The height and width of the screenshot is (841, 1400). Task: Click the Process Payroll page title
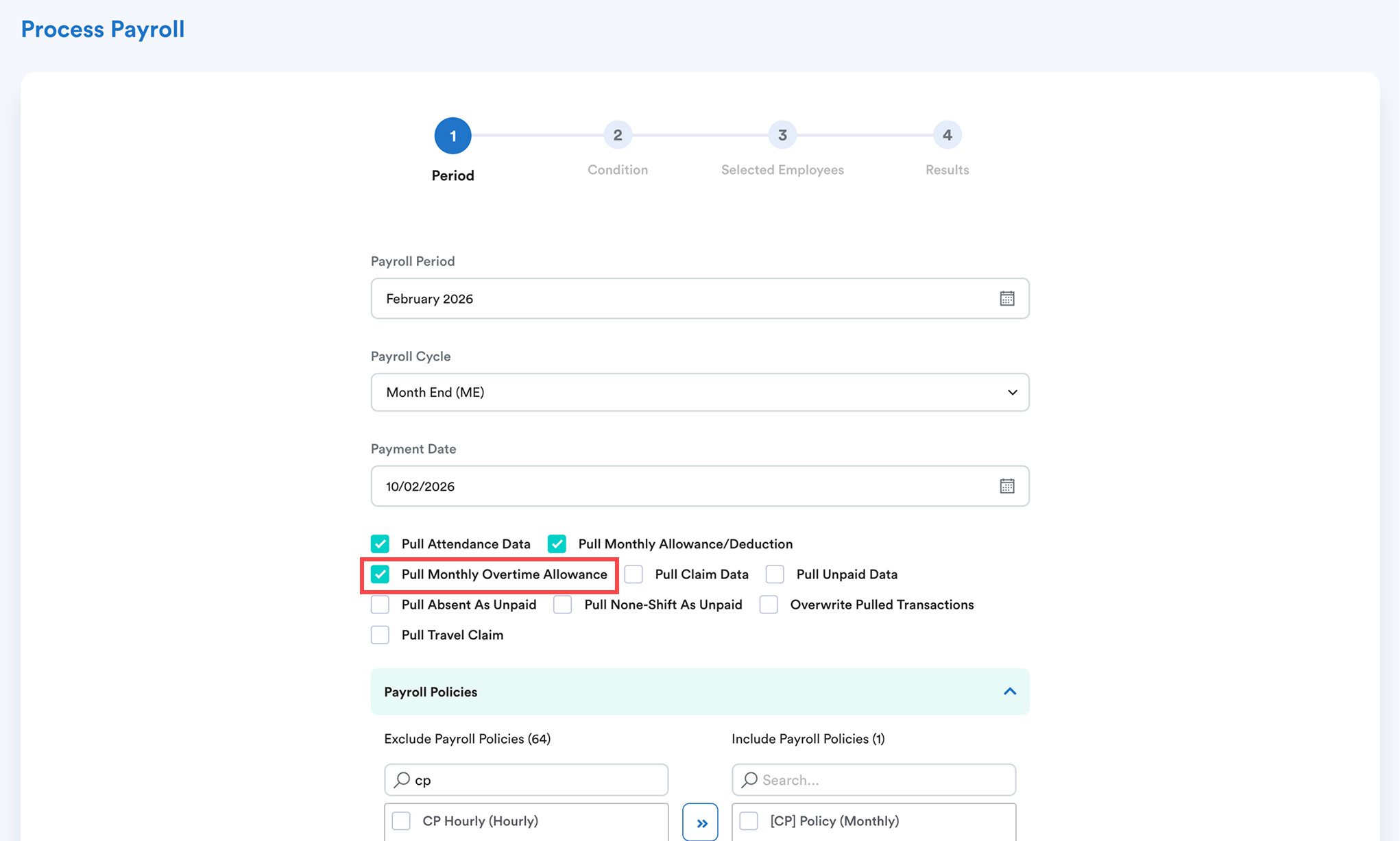(x=103, y=29)
